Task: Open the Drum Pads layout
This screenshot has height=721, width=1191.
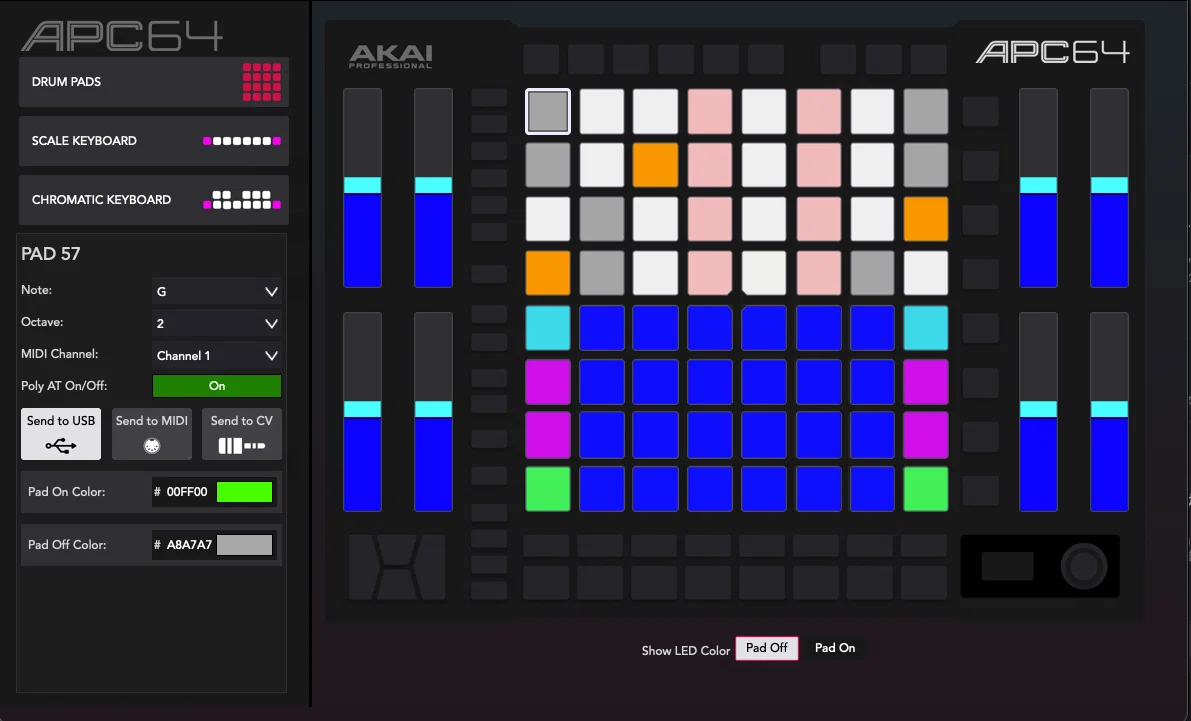Action: [153, 82]
